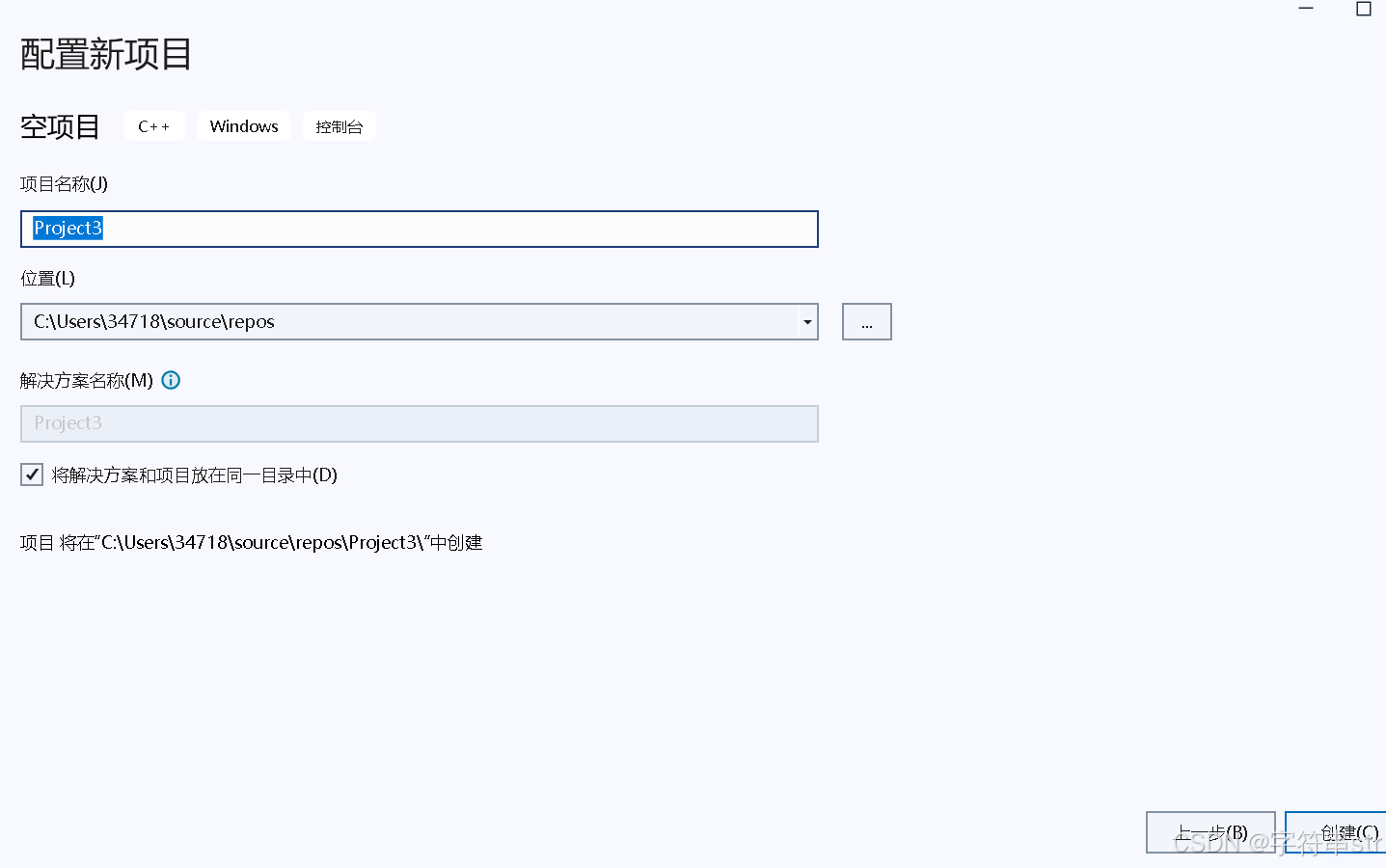This screenshot has height=868, width=1386.
Task: Uncheck 将解决方案和项目放在同一目录中
Action: click(x=32, y=474)
